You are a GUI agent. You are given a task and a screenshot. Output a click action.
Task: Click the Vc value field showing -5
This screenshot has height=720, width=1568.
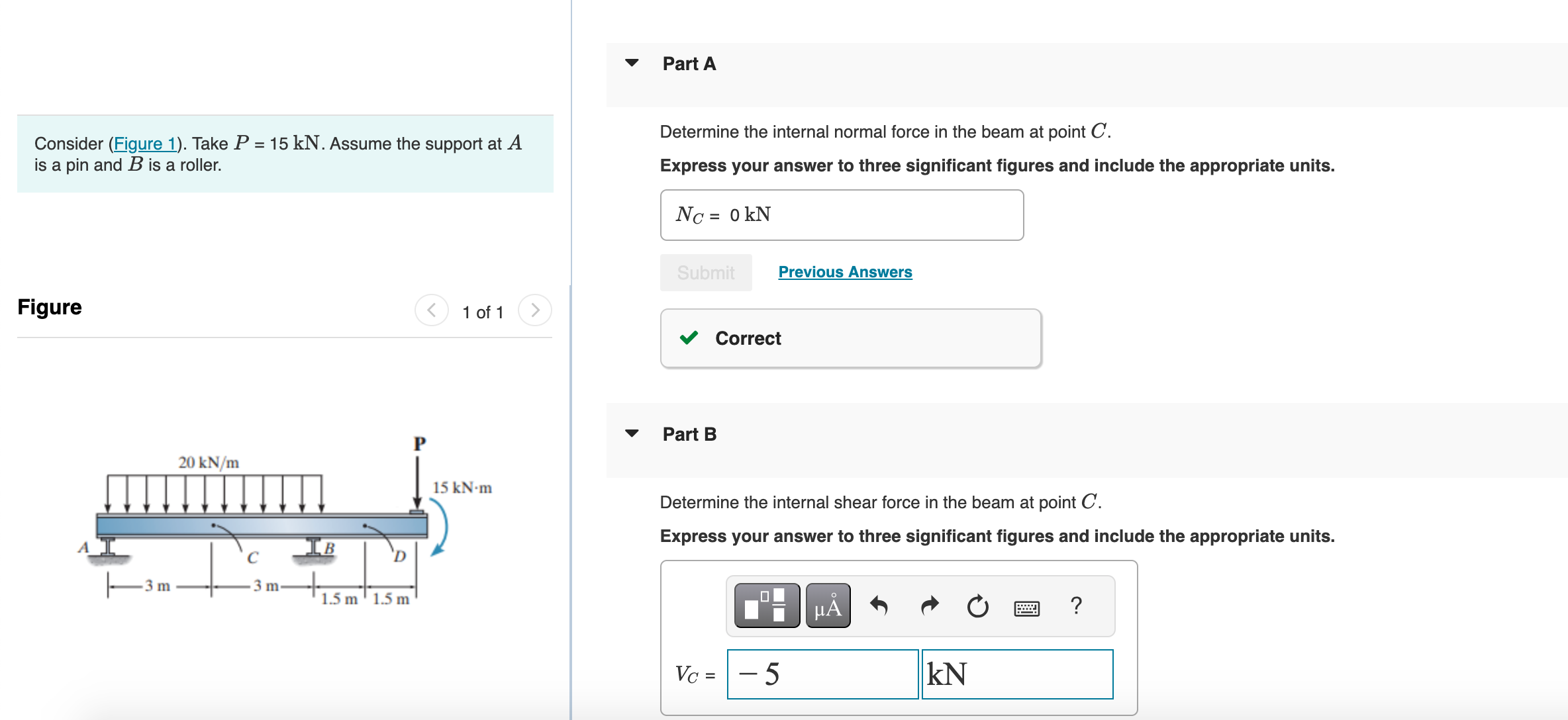tap(822, 674)
